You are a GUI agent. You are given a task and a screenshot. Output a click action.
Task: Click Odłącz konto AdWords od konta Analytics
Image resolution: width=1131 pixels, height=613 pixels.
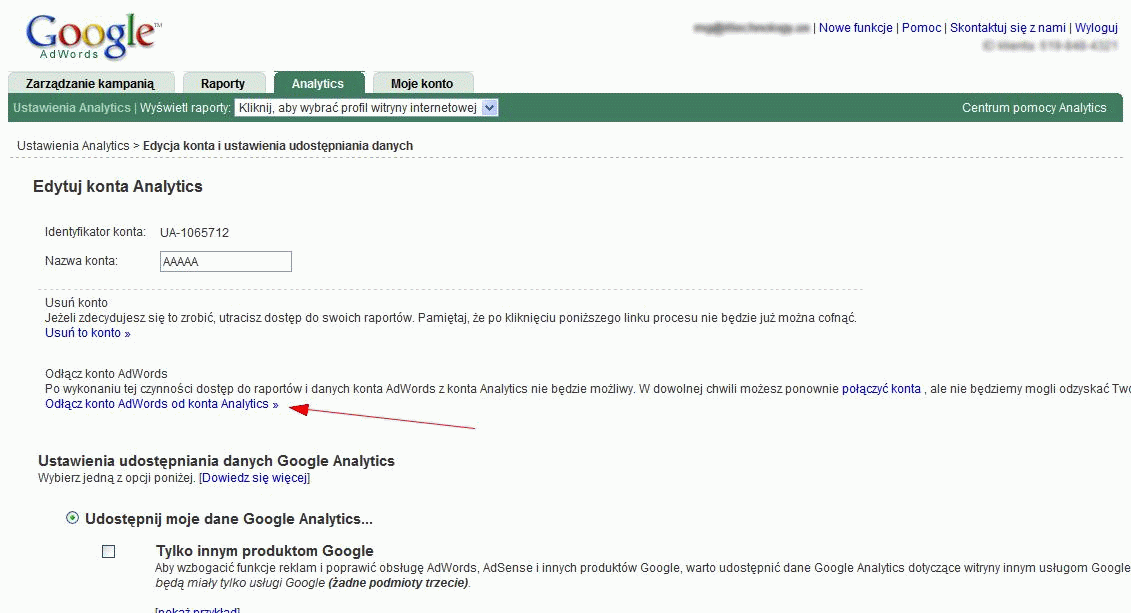click(x=162, y=404)
